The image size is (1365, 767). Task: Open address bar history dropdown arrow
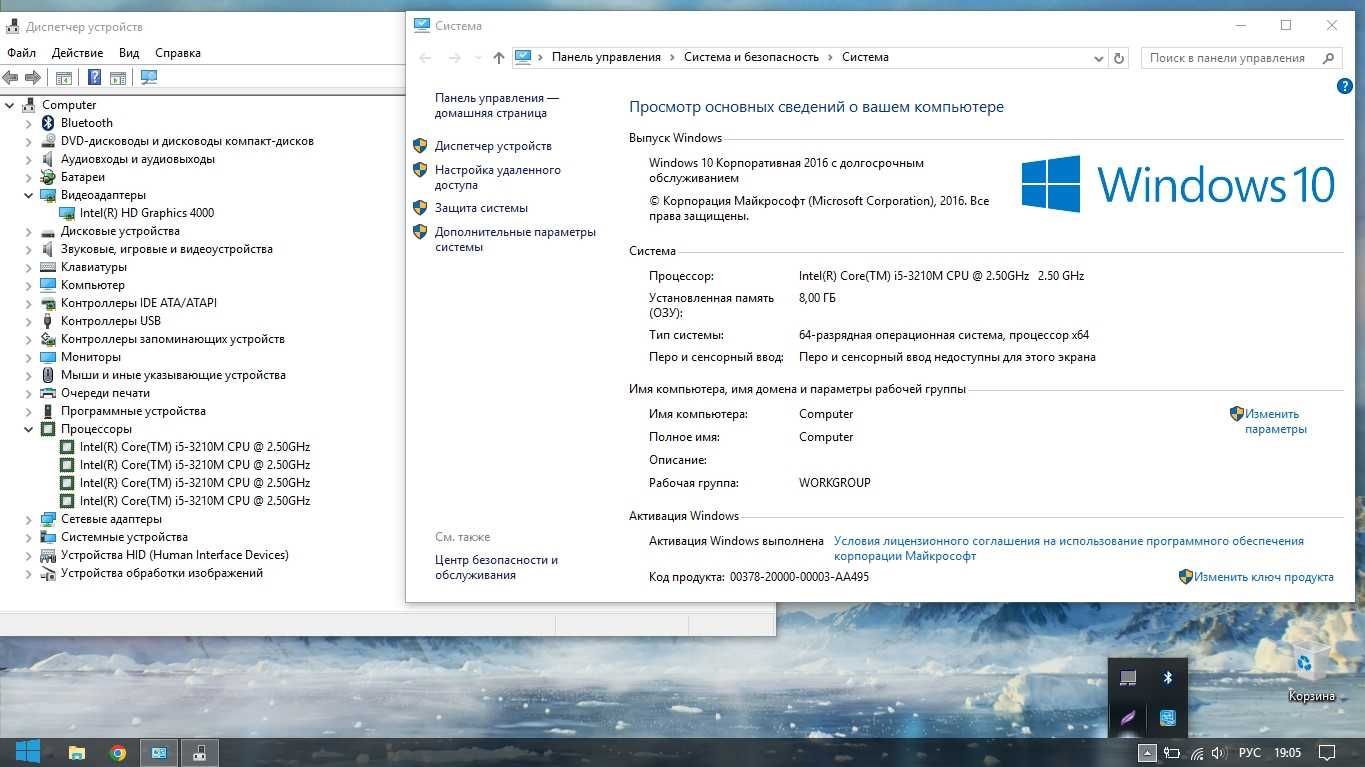1099,58
